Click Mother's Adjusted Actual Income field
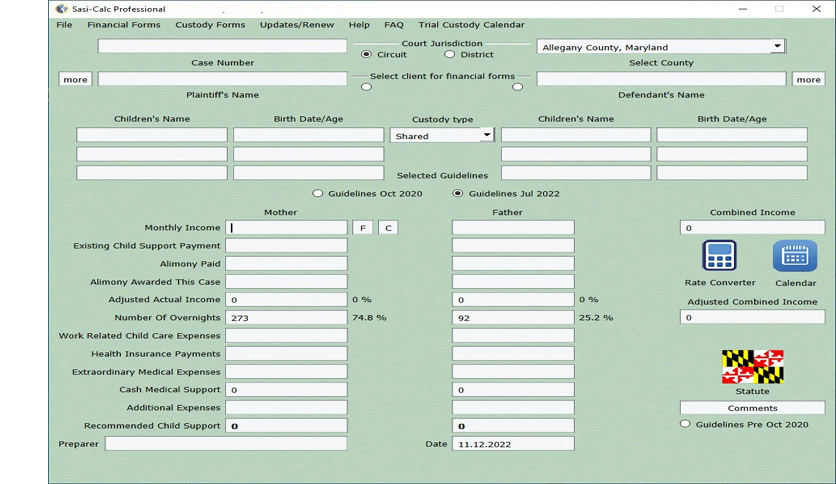The width and height of the screenshot is (836, 484). (286, 300)
